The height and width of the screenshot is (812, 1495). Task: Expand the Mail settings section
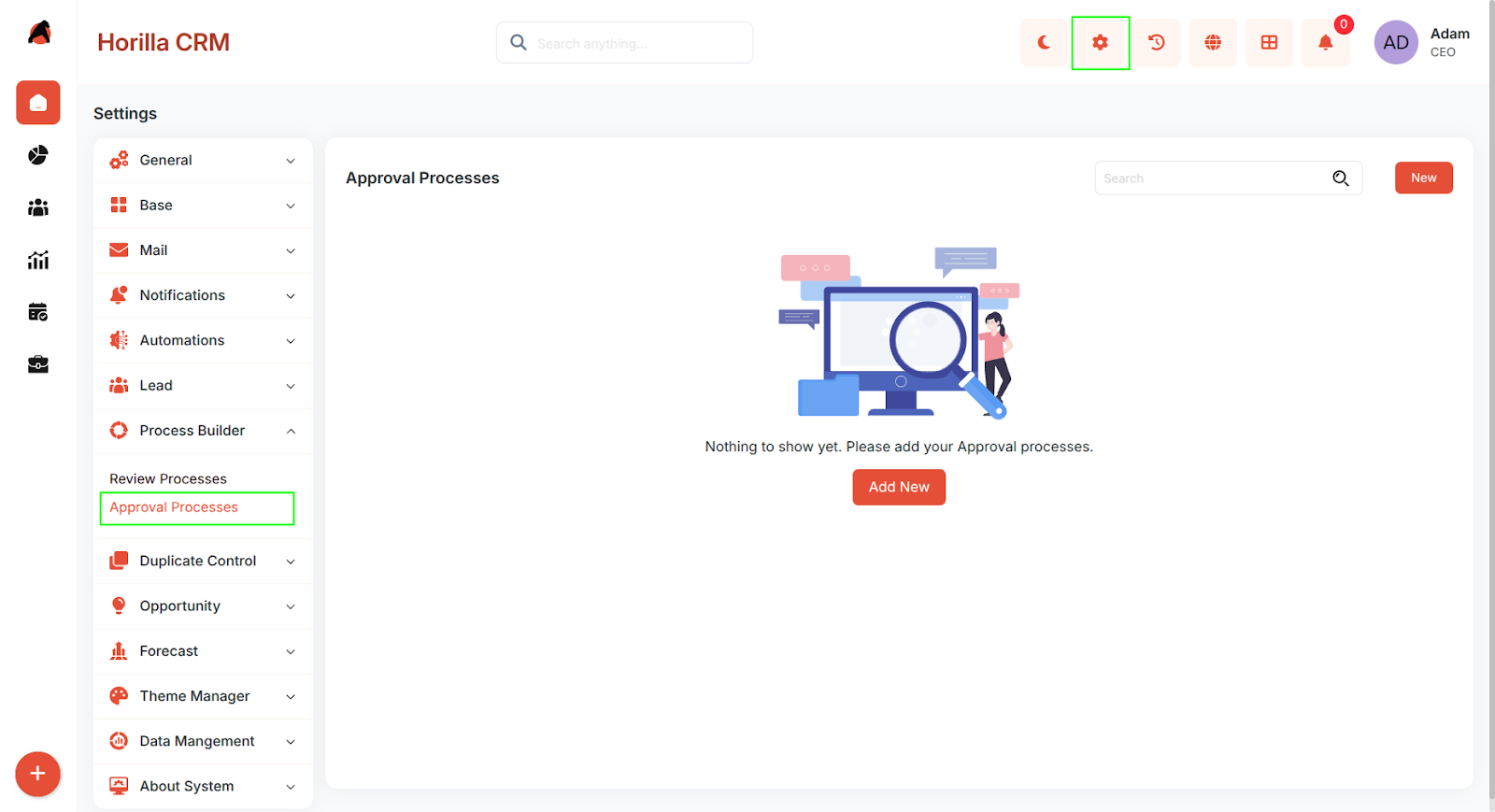pyautogui.click(x=204, y=250)
